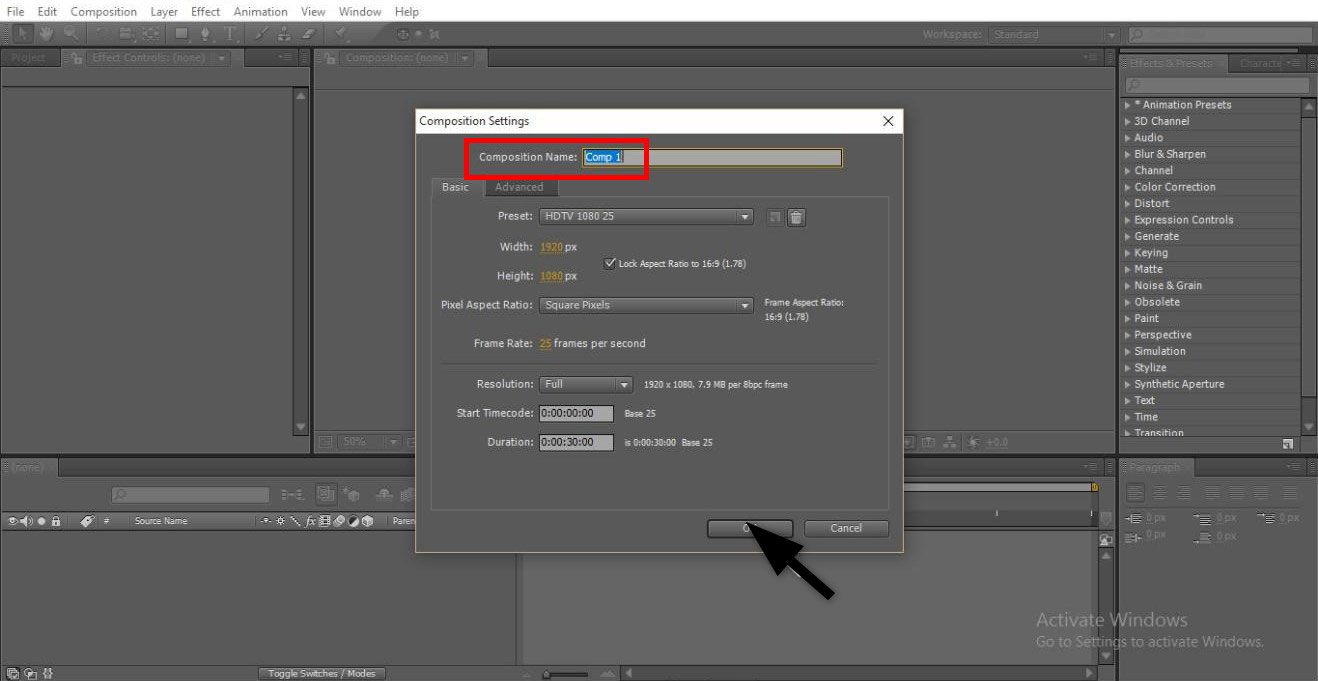
Task: Select the Puppet Pin tool
Action: coord(341,34)
